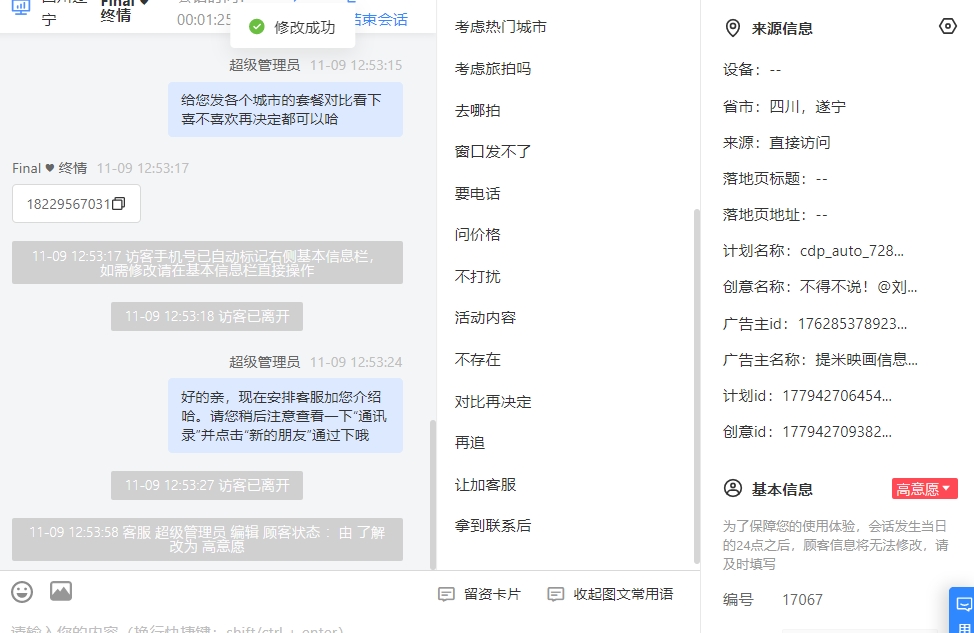Click system note 顾客状态 由了解改为高意愿

(x=207, y=539)
